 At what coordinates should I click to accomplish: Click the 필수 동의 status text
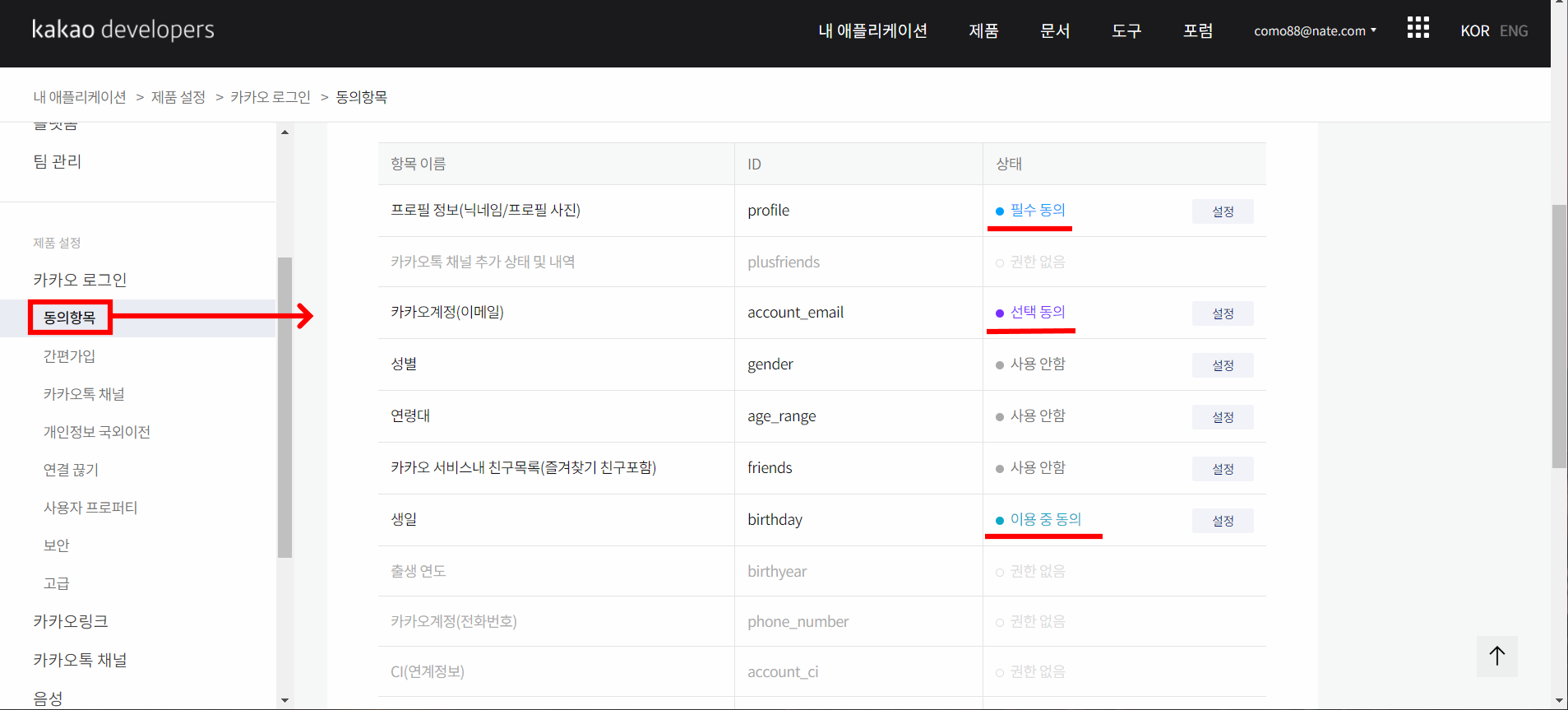[1038, 210]
